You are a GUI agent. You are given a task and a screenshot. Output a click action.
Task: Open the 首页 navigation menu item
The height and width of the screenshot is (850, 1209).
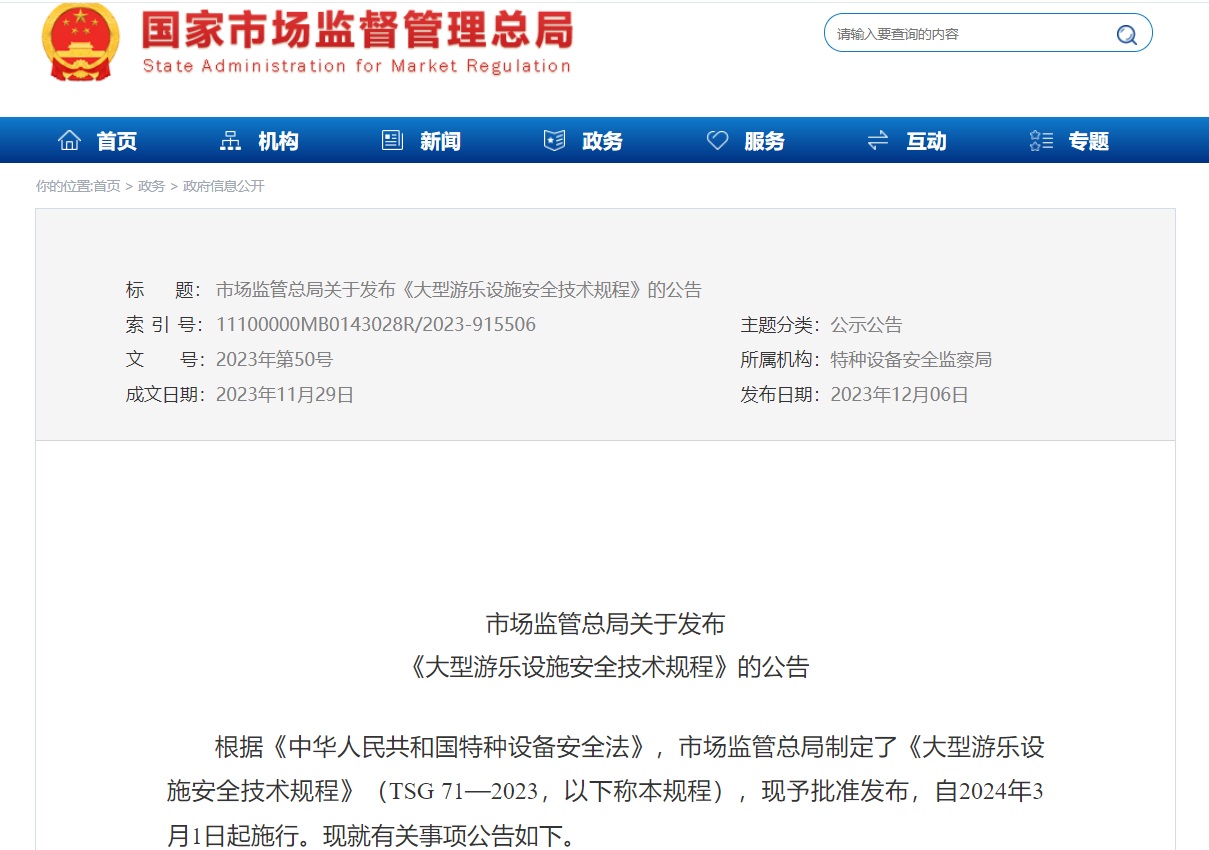[117, 141]
